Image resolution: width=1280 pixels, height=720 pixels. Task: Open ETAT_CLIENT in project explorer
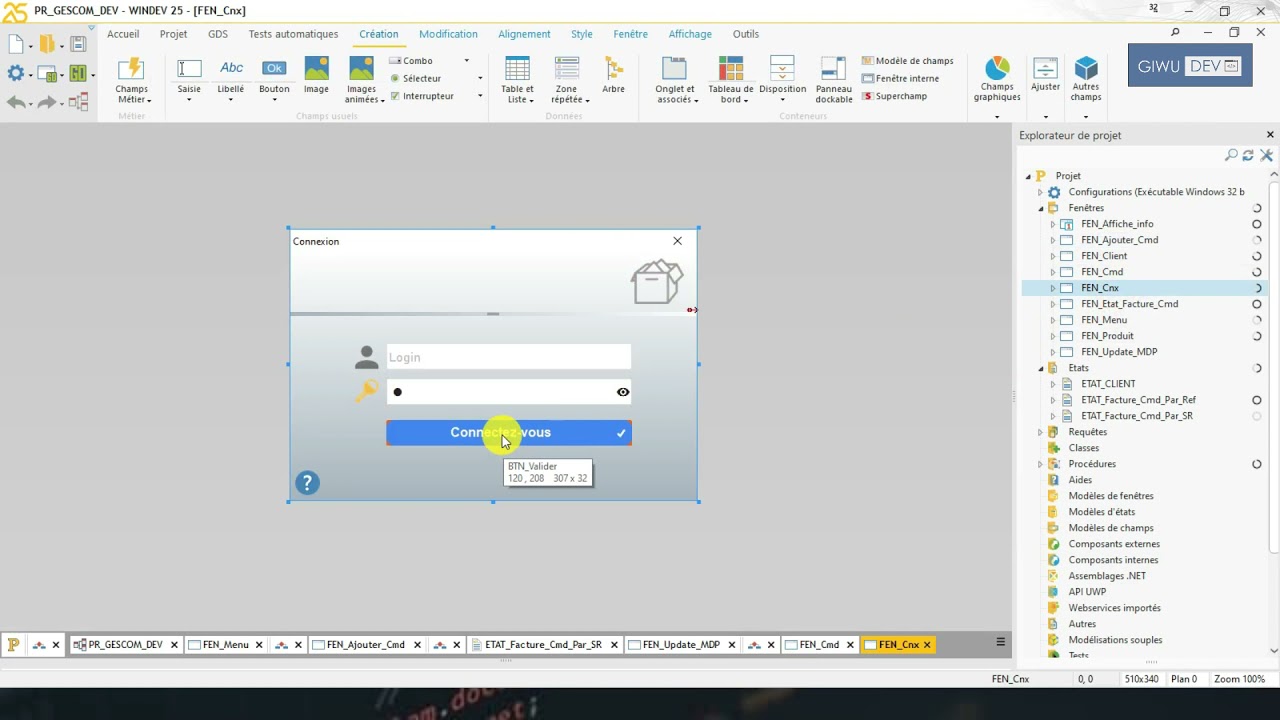(1108, 384)
